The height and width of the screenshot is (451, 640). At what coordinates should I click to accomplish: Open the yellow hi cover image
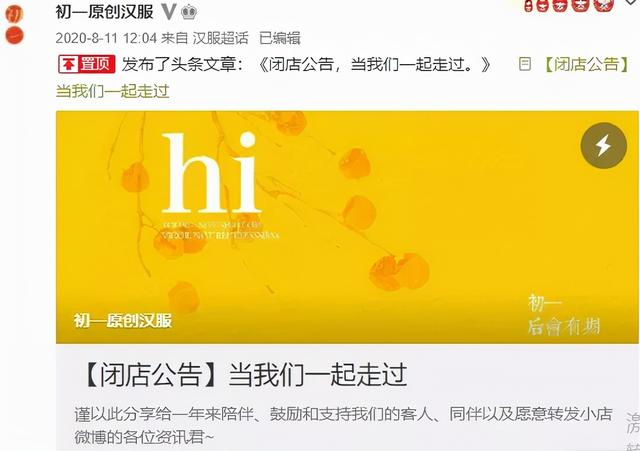tap(347, 227)
